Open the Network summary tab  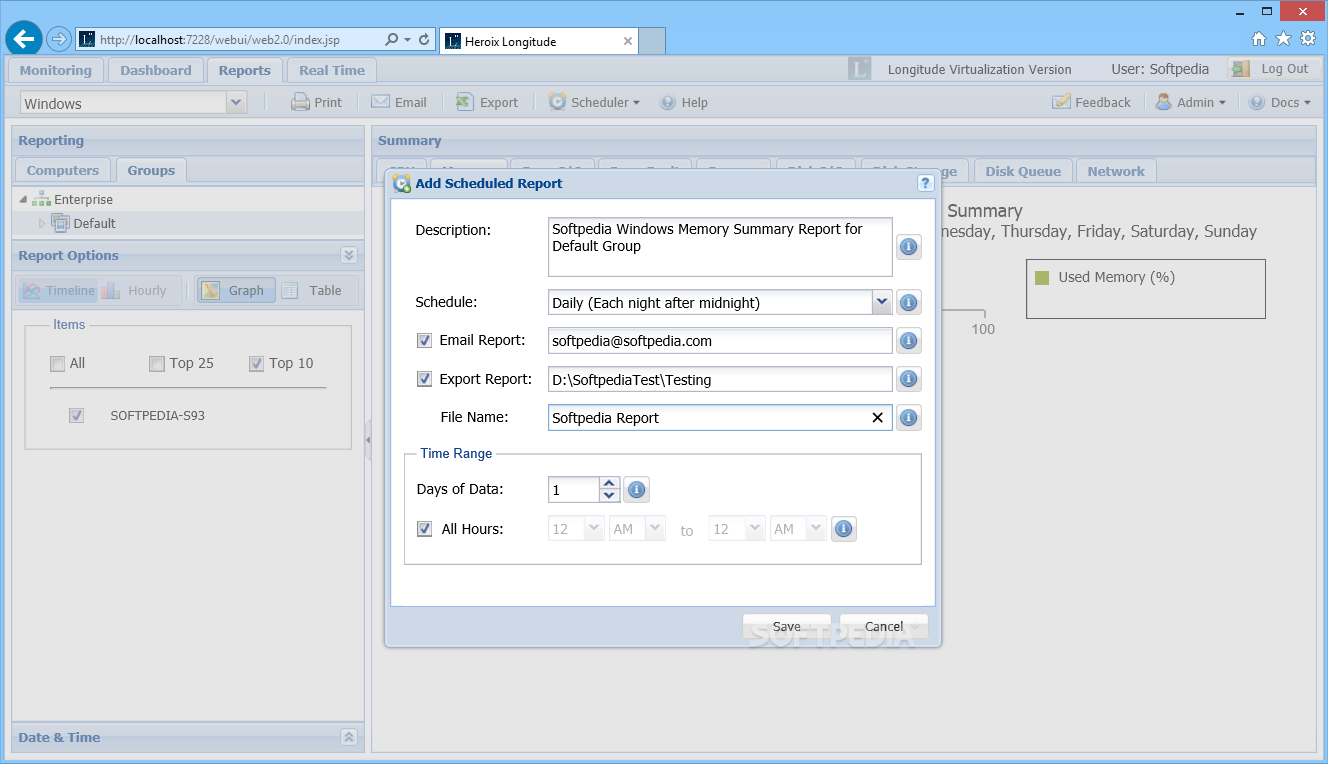point(1116,171)
